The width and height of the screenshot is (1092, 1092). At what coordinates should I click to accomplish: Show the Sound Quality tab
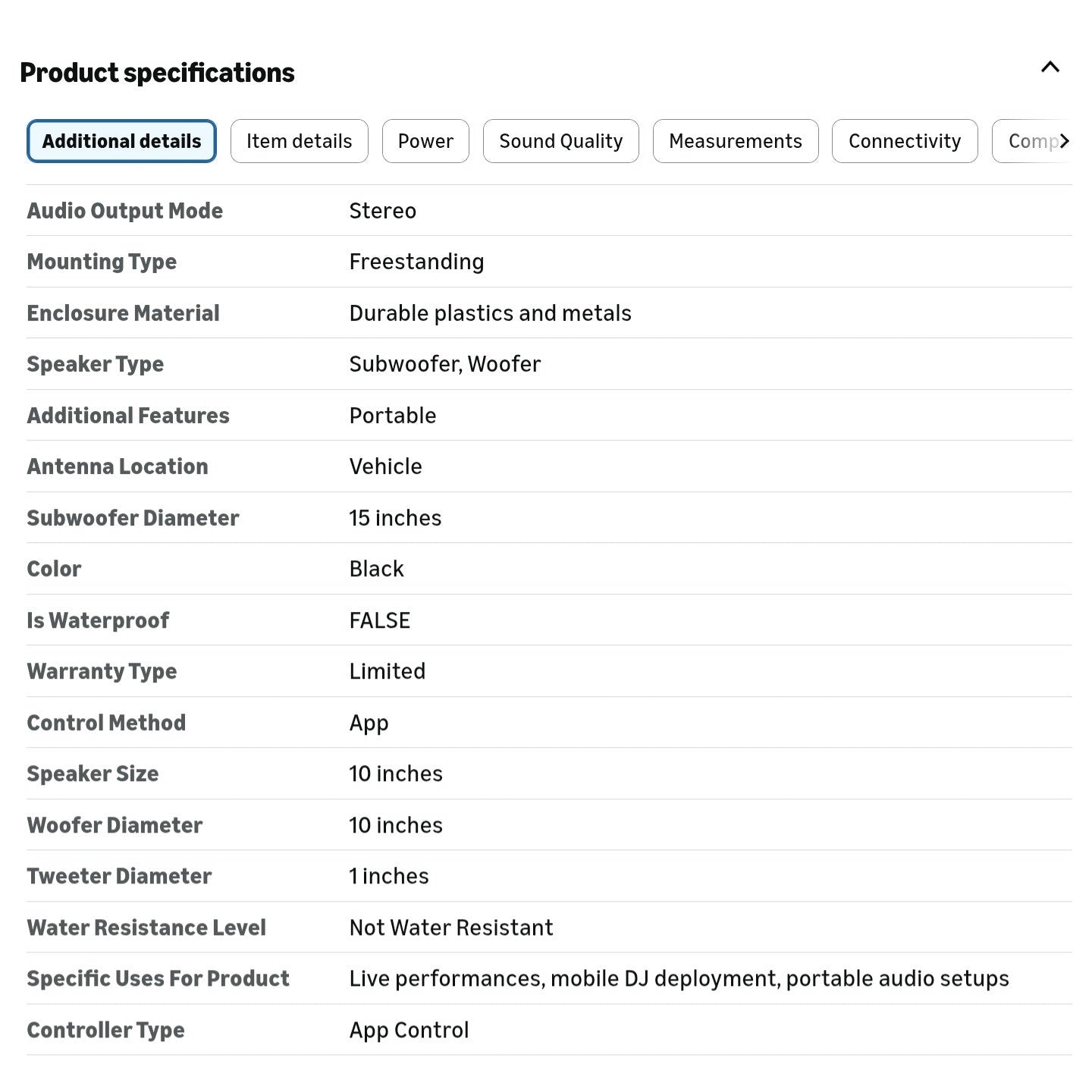pos(560,141)
